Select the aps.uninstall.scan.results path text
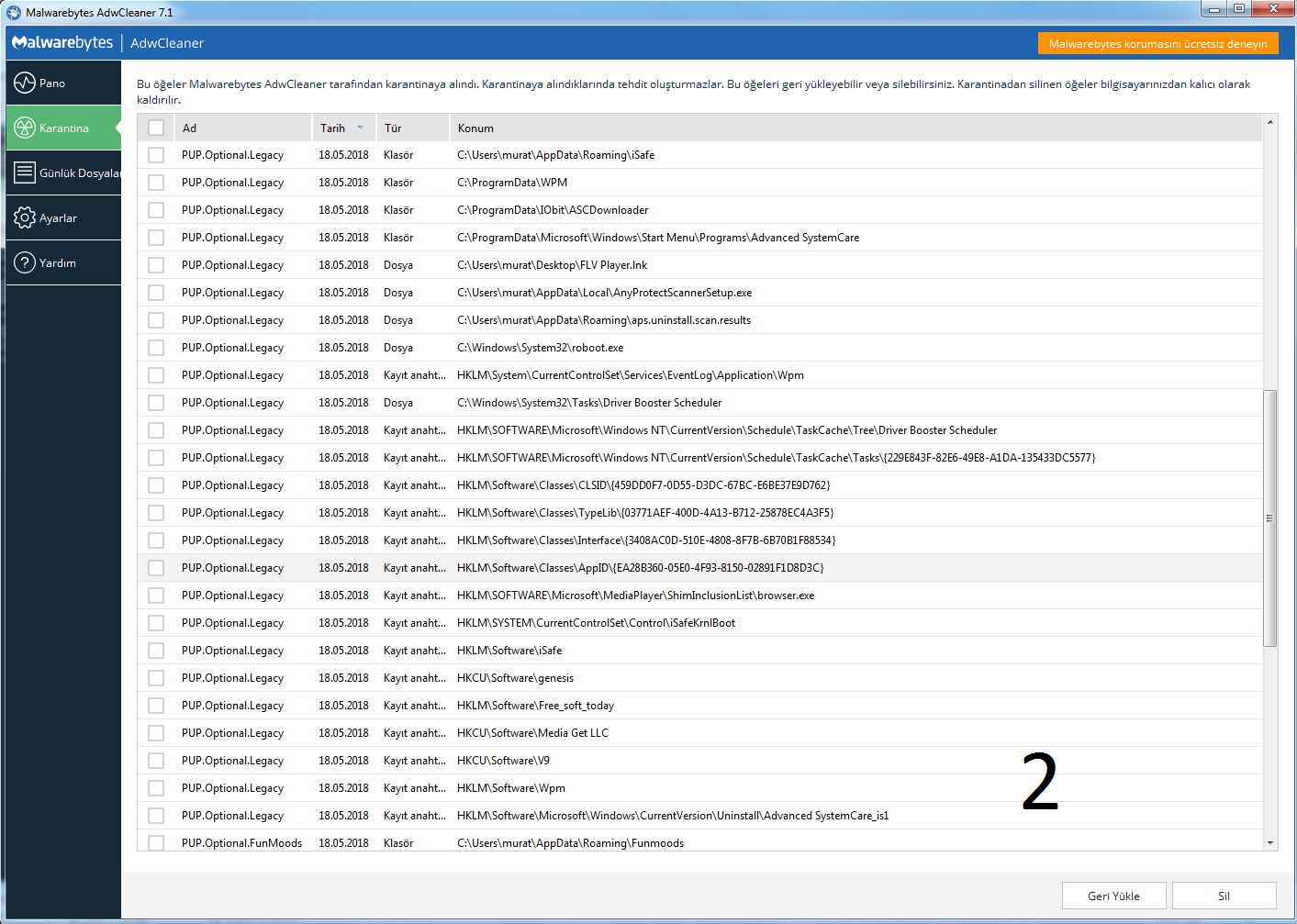Image resolution: width=1297 pixels, height=924 pixels. tap(604, 320)
